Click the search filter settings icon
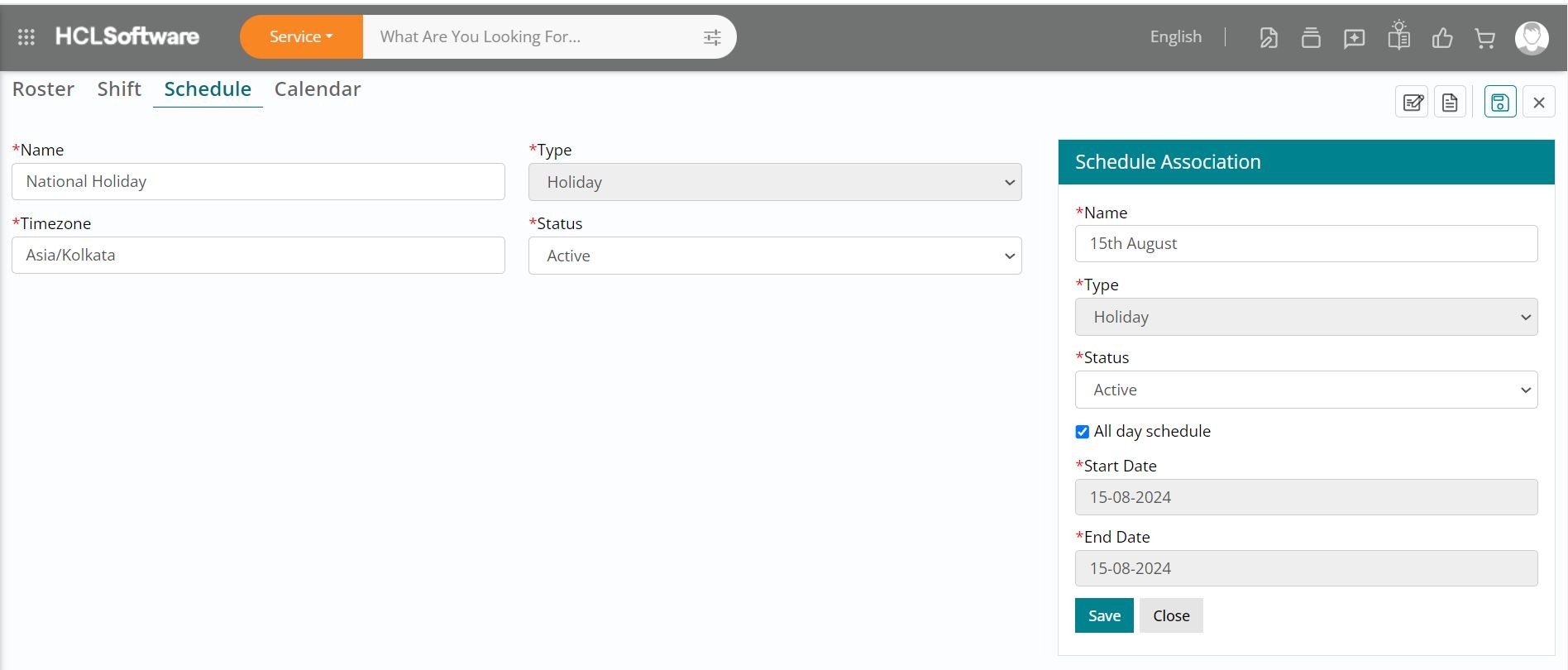1568x670 pixels. pyautogui.click(x=711, y=37)
